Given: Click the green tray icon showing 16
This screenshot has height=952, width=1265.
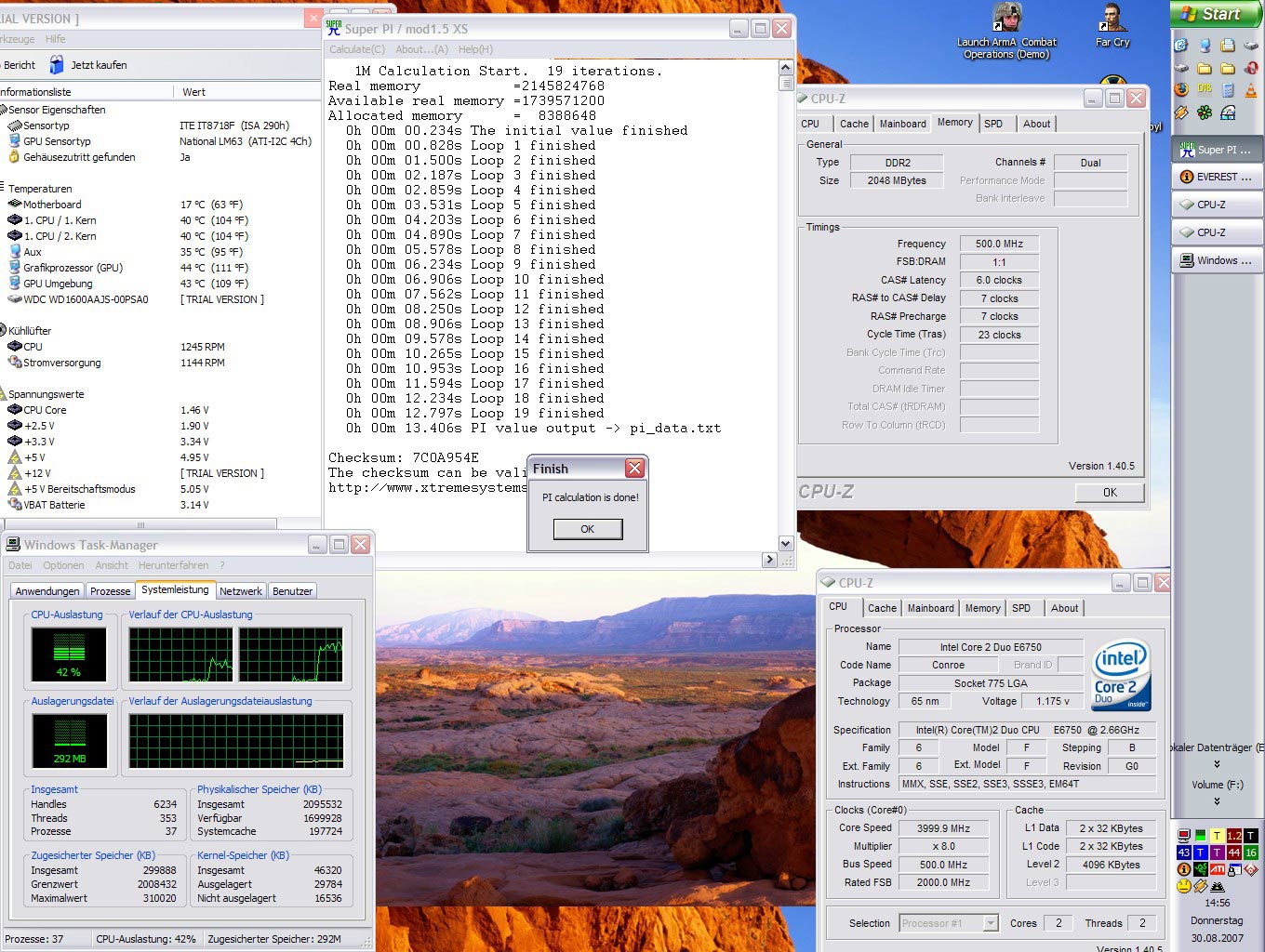Looking at the screenshot, I should tap(1251, 853).
